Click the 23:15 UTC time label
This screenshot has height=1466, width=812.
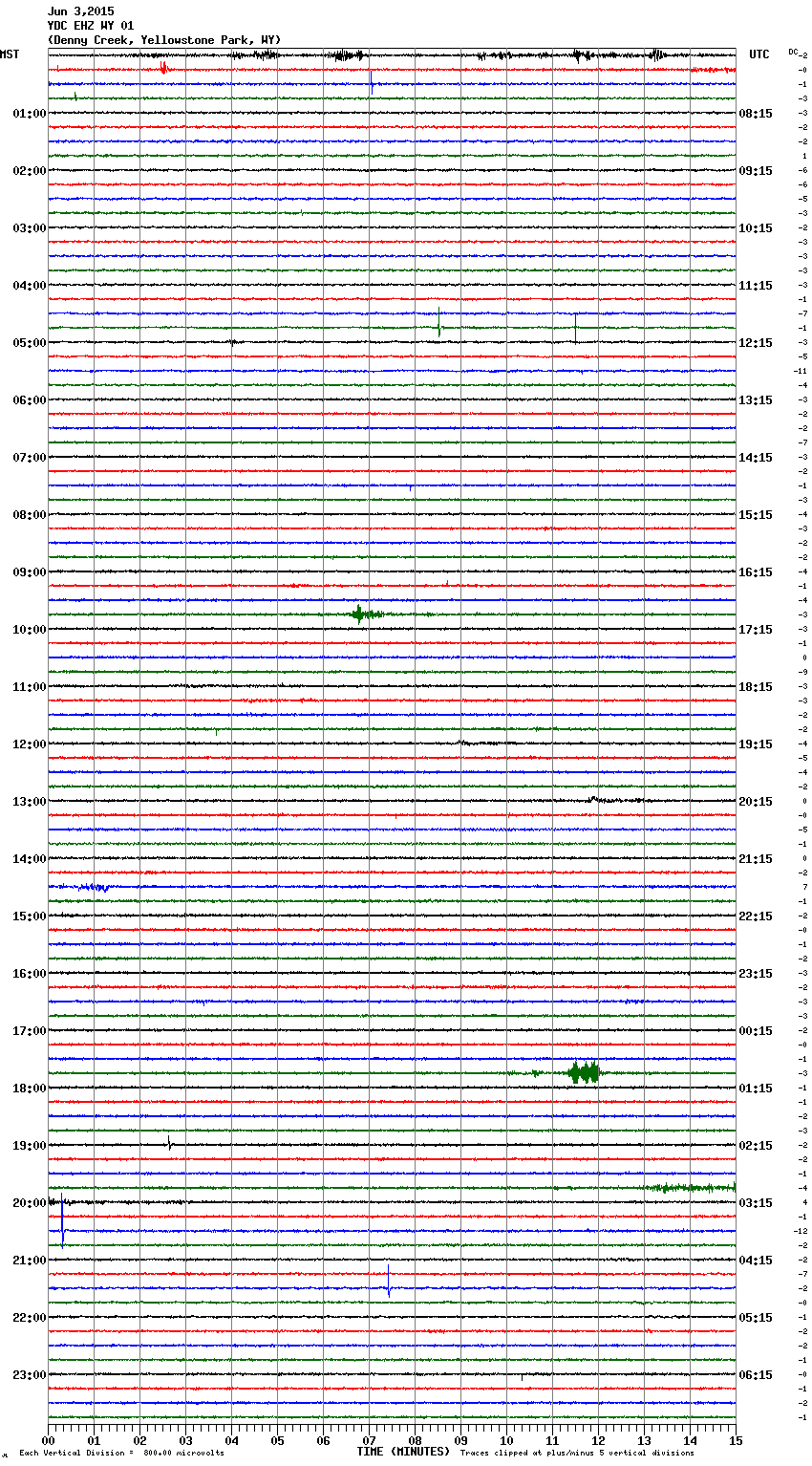(756, 974)
